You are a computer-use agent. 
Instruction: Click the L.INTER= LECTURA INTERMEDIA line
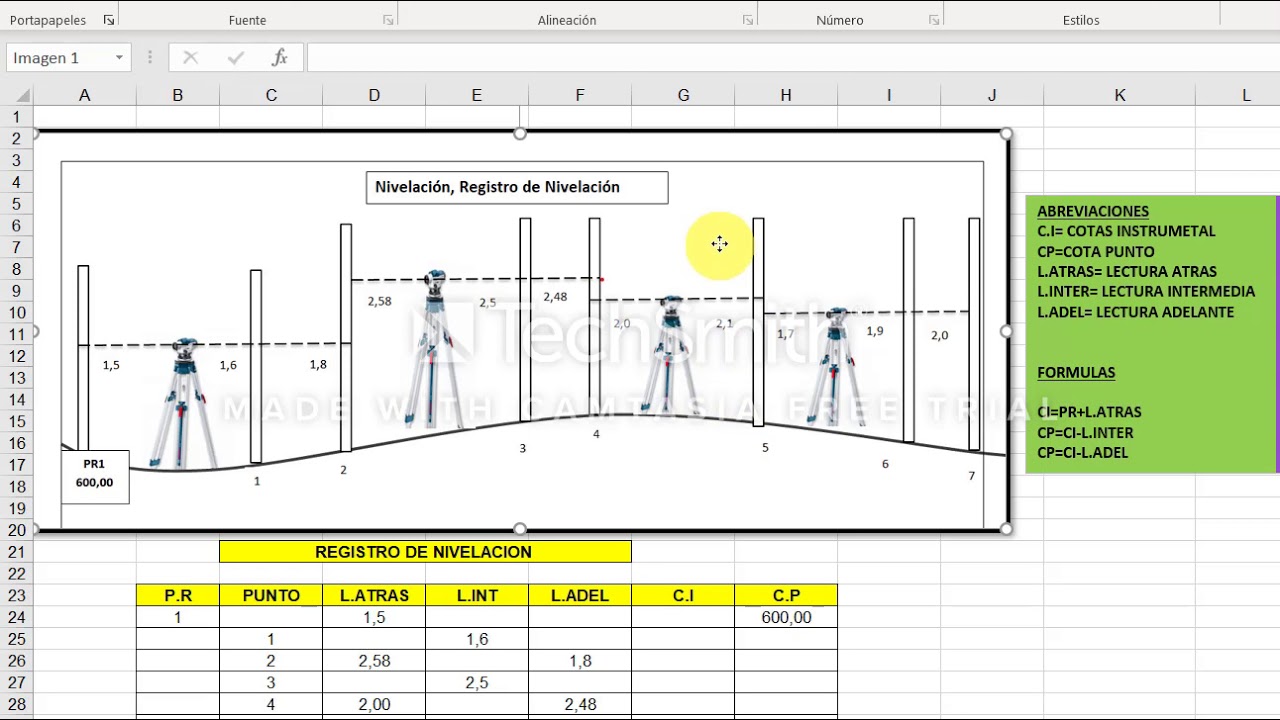click(1146, 291)
